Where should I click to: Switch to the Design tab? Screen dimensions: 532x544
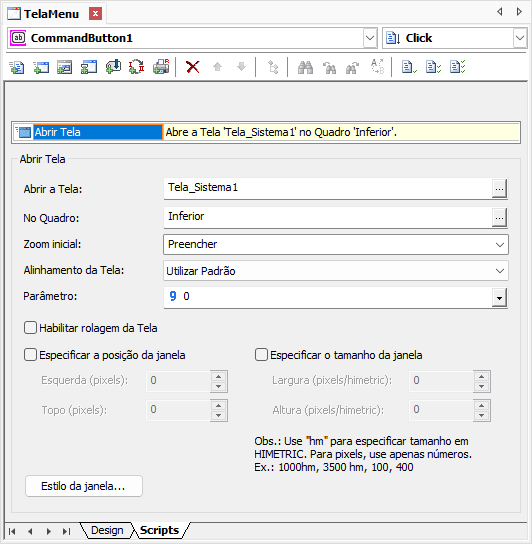(x=107, y=530)
